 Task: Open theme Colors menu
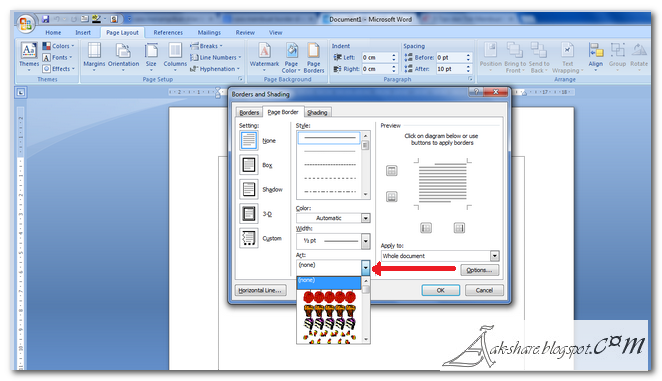pyautogui.click(x=59, y=46)
